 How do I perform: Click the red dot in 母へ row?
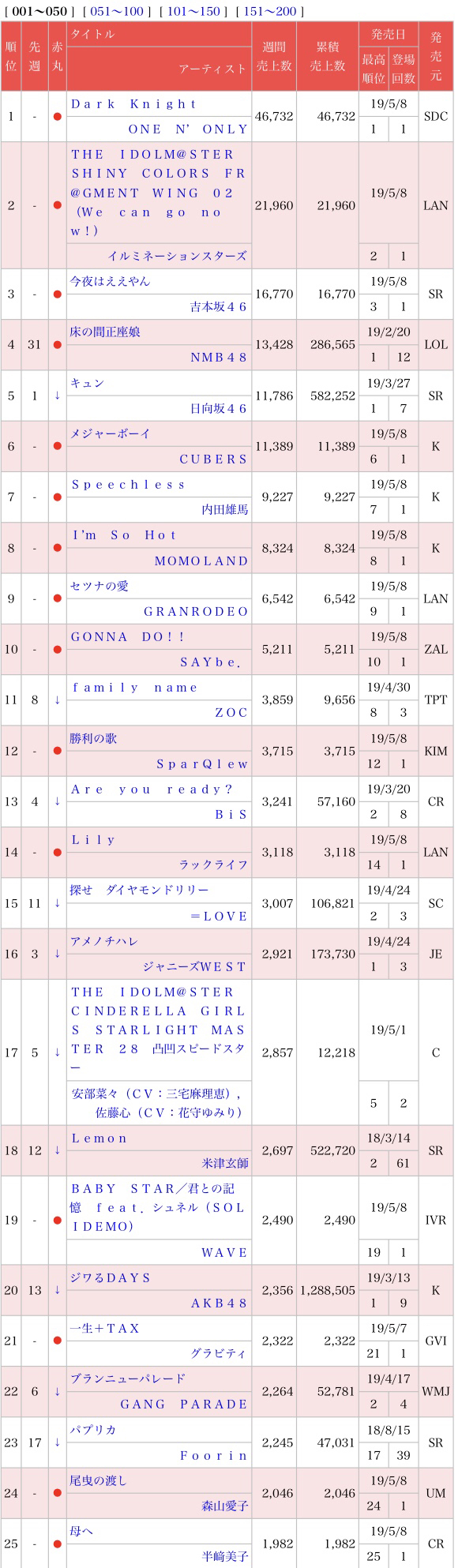pos(57,1544)
